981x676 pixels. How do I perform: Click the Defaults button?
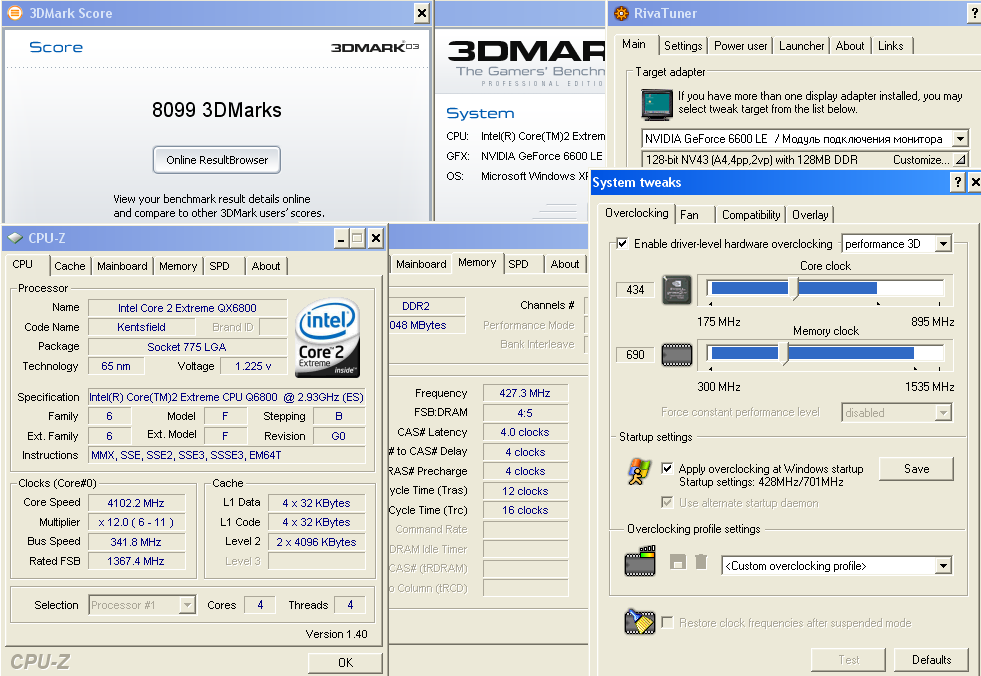pos(932,660)
